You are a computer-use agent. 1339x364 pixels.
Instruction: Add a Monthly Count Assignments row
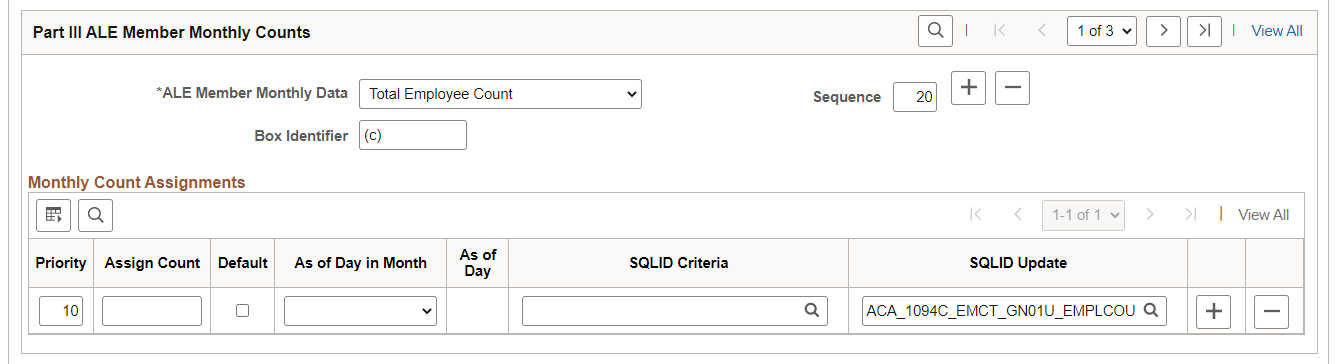1214,312
